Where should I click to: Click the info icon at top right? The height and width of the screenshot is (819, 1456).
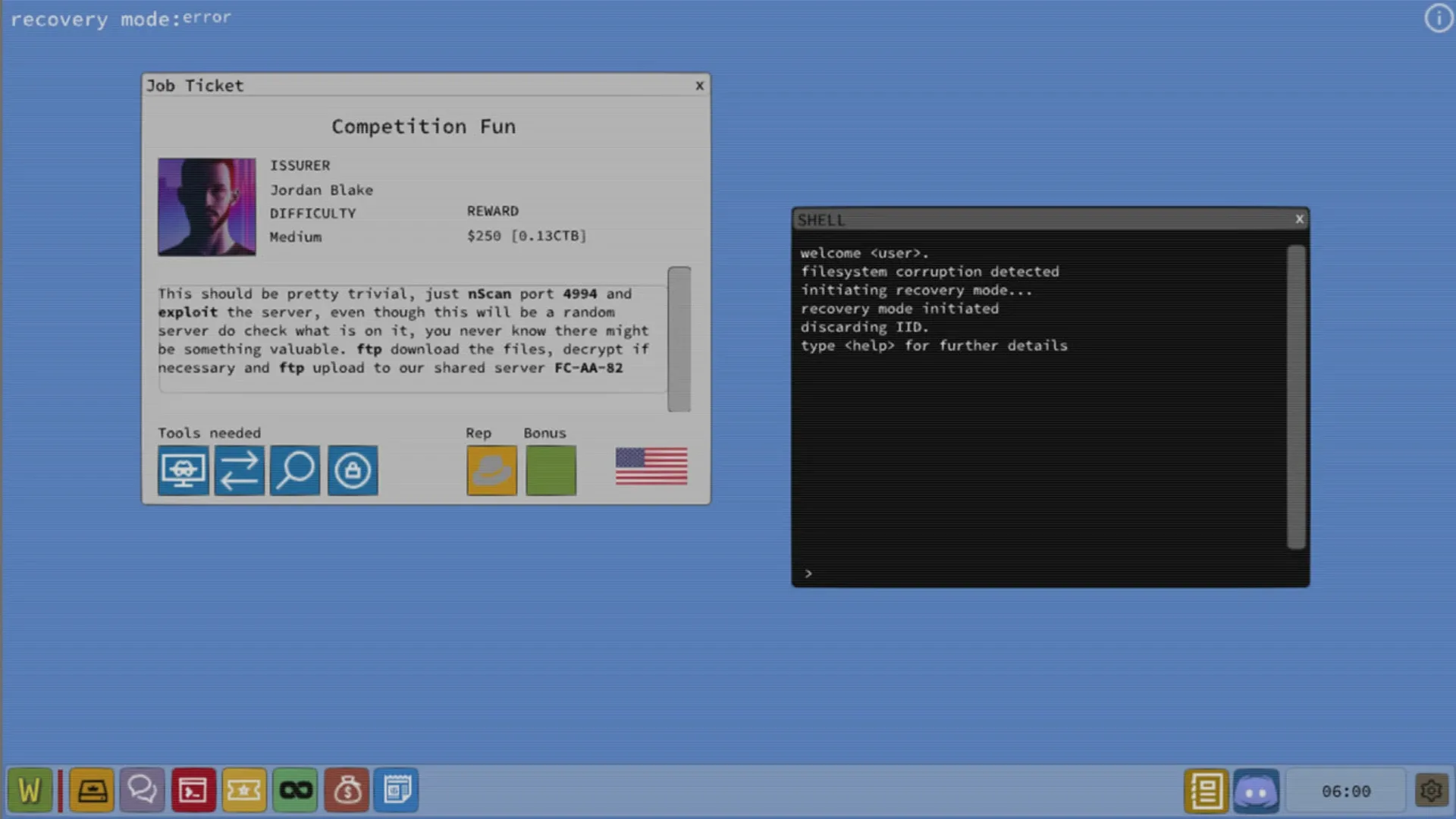[x=1438, y=18]
